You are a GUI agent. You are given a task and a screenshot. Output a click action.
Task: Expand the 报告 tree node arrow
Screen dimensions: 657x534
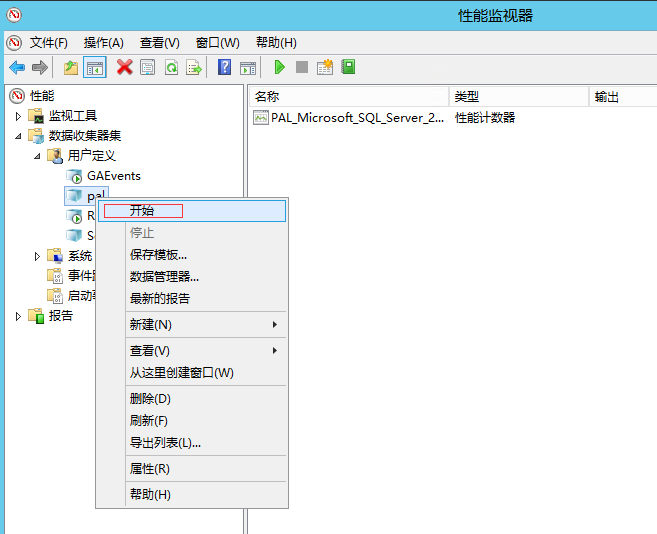(x=18, y=316)
